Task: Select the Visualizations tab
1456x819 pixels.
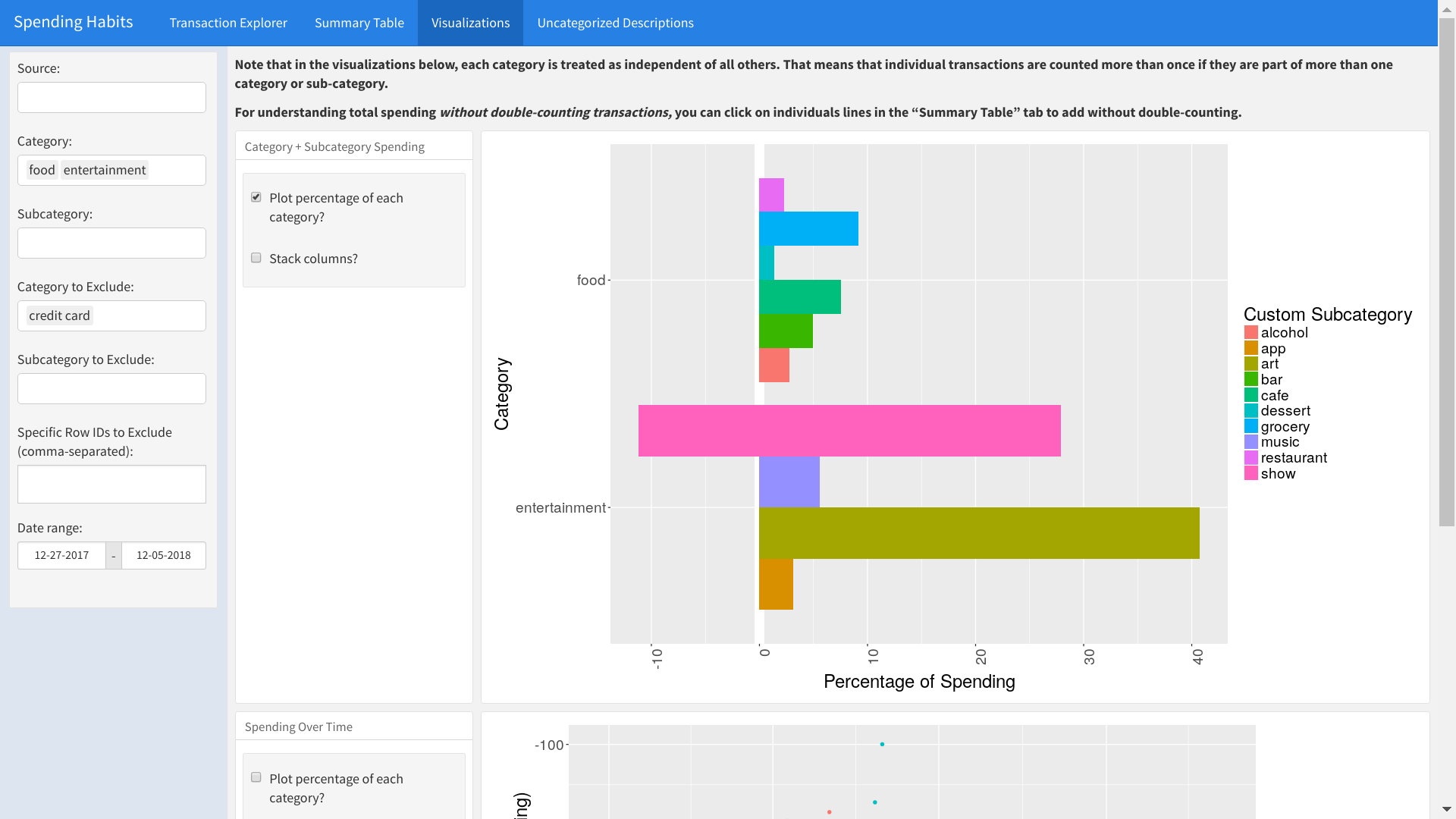Action: point(470,23)
